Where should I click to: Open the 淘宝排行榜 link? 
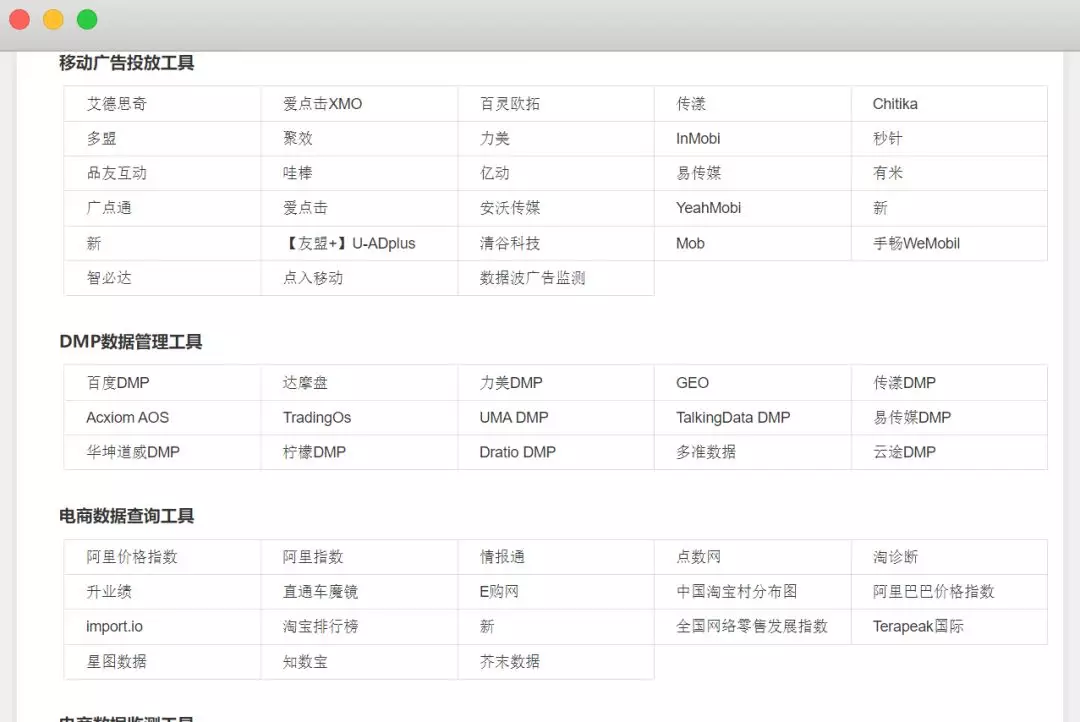(320, 626)
